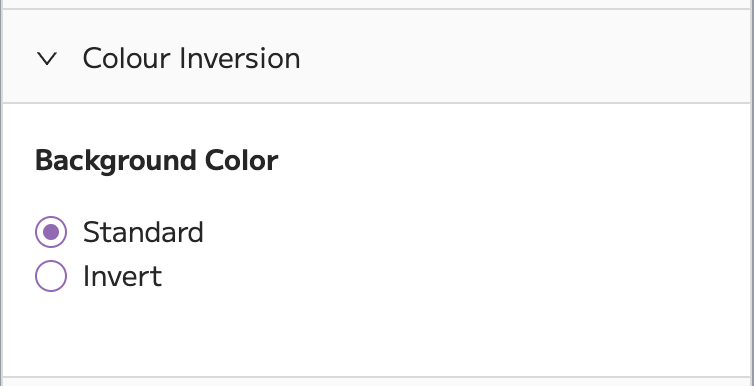
Task: Click the downward arrow icon beside Colour Inversion
Action: pyautogui.click(x=47, y=59)
